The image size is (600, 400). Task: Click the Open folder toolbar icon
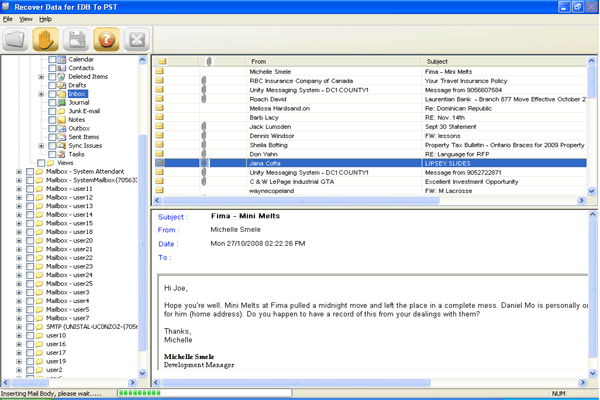pos(16,40)
